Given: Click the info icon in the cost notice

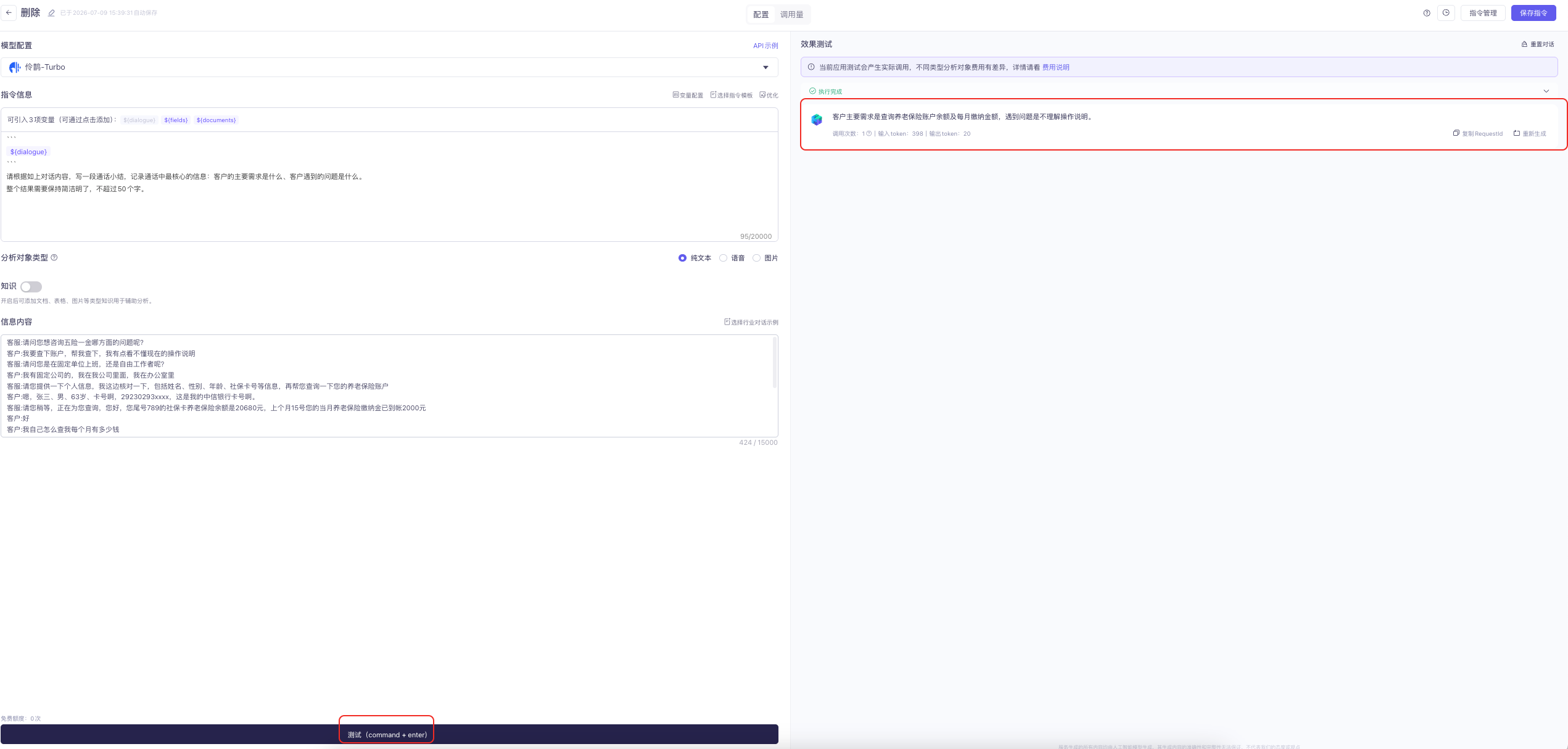Looking at the screenshot, I should (x=811, y=67).
